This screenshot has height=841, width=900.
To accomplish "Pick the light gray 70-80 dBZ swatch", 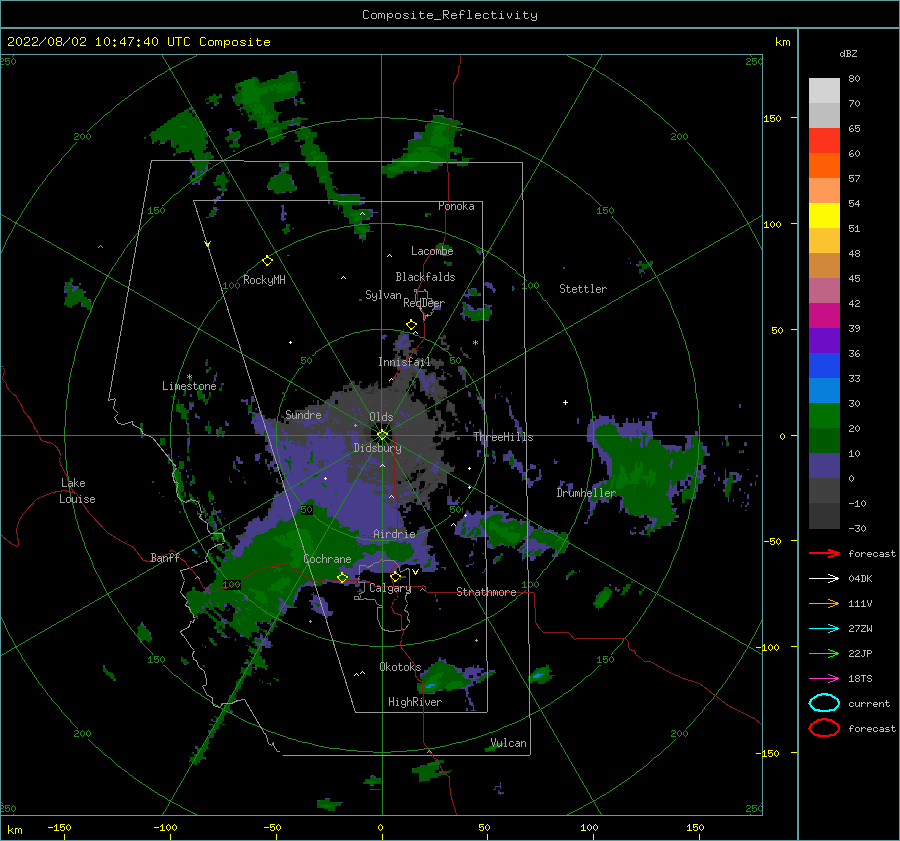I will coord(824,91).
